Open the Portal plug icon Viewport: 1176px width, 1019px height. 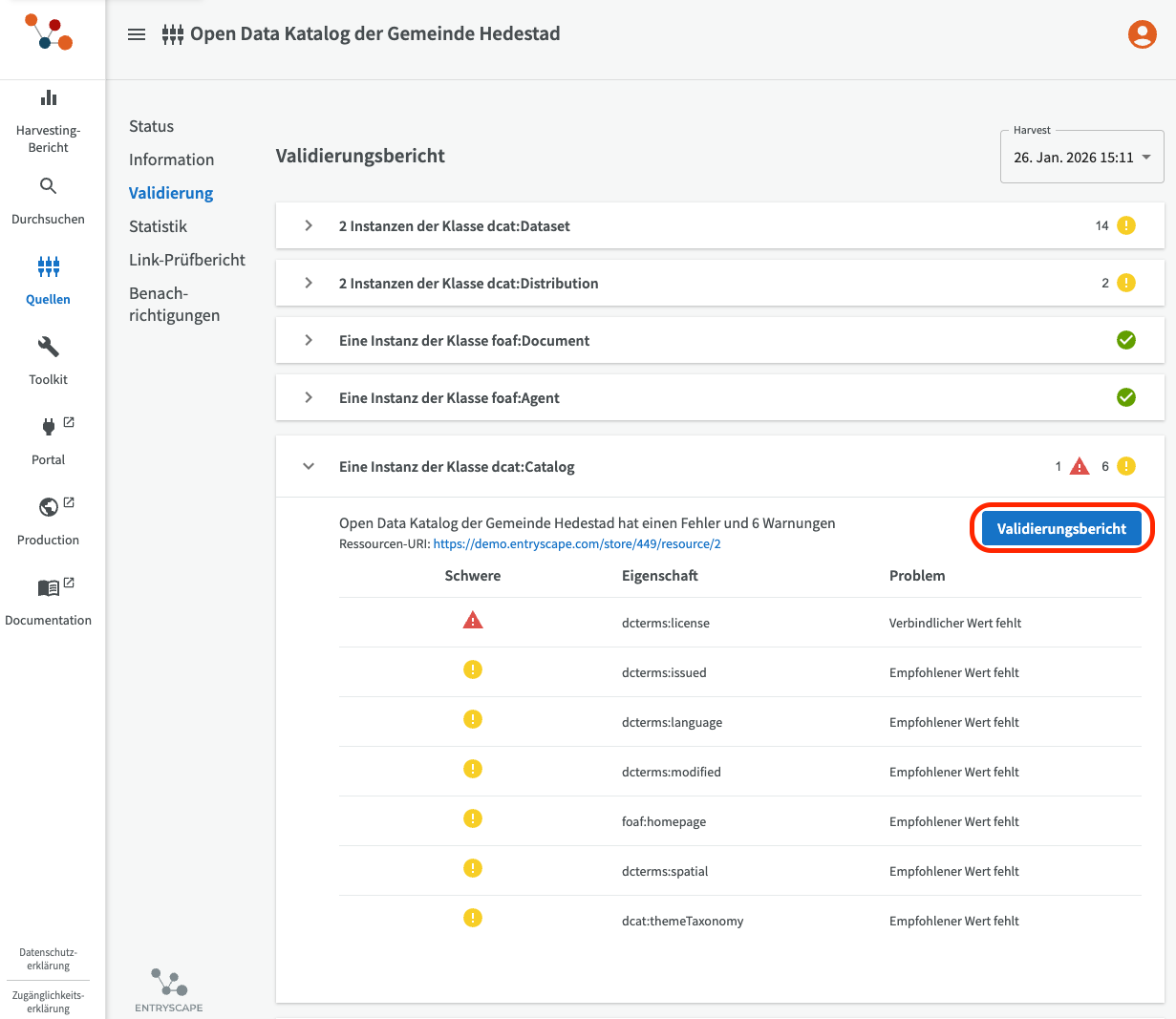(49, 427)
